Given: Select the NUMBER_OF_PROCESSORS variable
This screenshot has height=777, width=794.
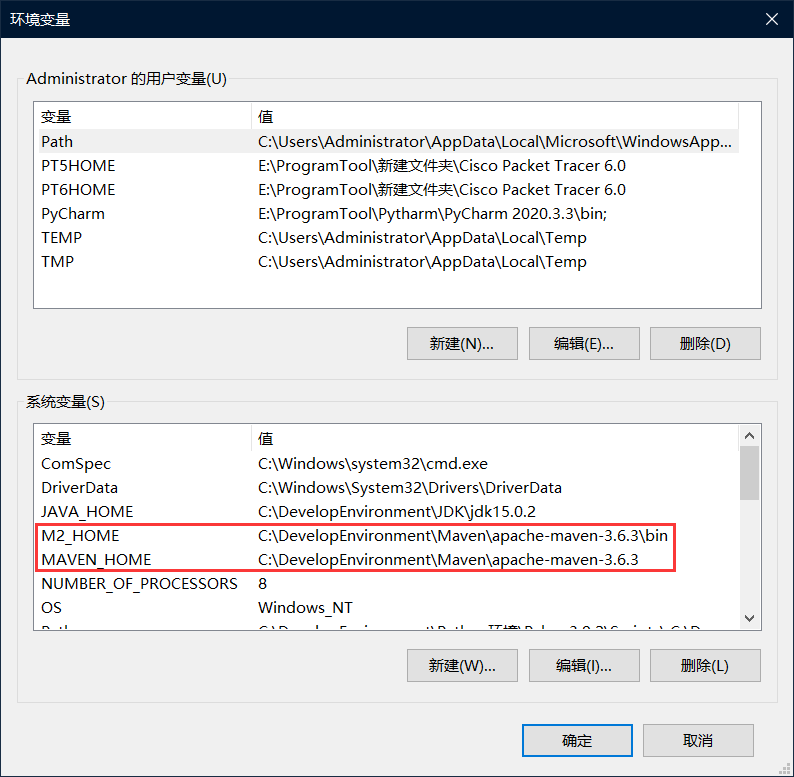Looking at the screenshot, I should click(x=388, y=584).
